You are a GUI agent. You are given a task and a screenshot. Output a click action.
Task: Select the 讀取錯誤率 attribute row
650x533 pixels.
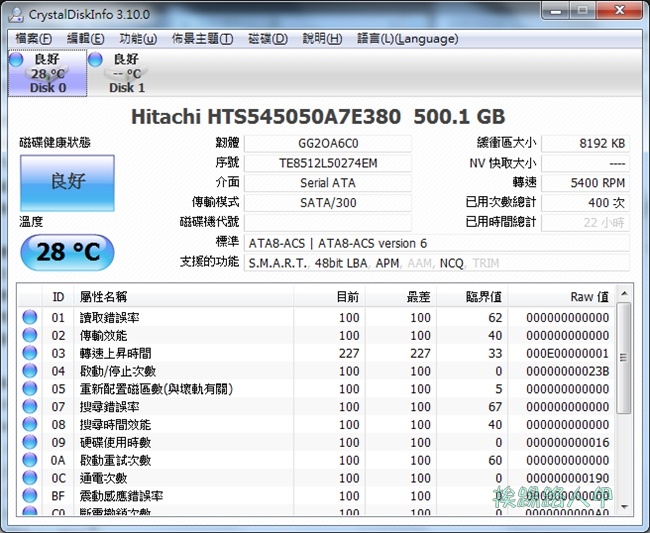pos(317,317)
